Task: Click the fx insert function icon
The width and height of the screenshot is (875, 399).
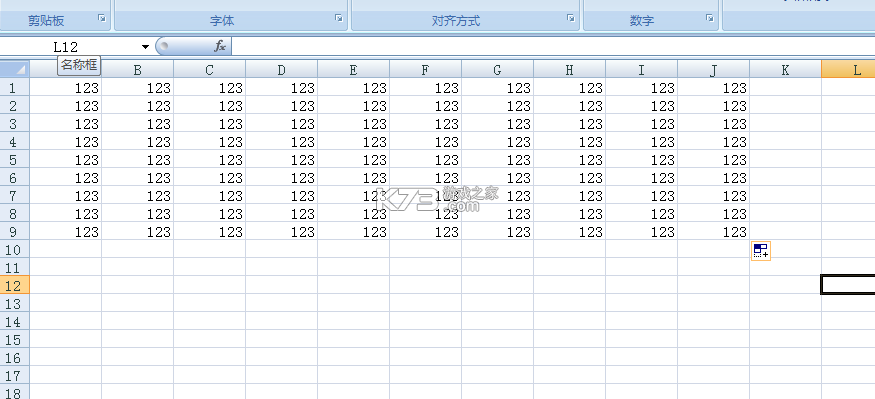Action: tap(220, 46)
